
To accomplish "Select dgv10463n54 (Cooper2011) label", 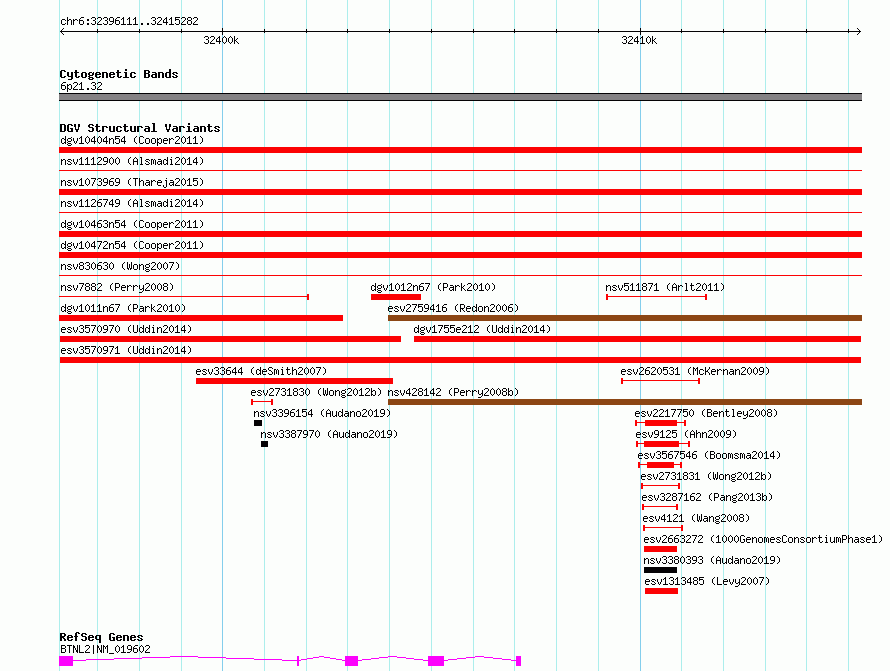I will click(x=132, y=224).
